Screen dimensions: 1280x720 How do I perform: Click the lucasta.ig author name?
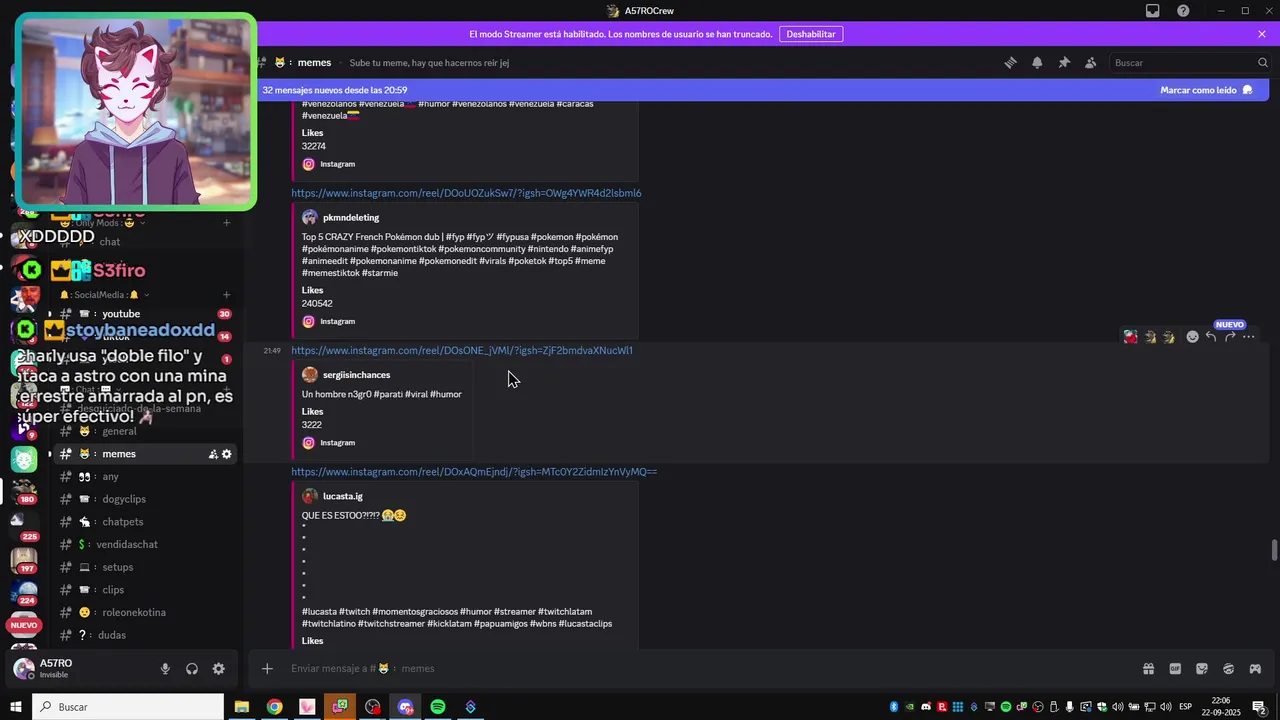tap(343, 496)
